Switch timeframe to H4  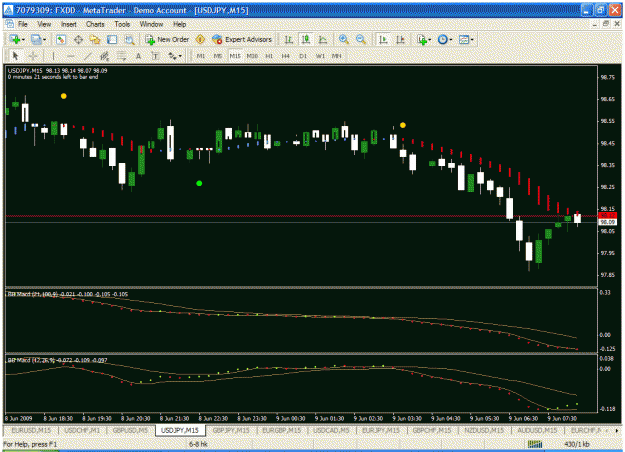(285, 56)
